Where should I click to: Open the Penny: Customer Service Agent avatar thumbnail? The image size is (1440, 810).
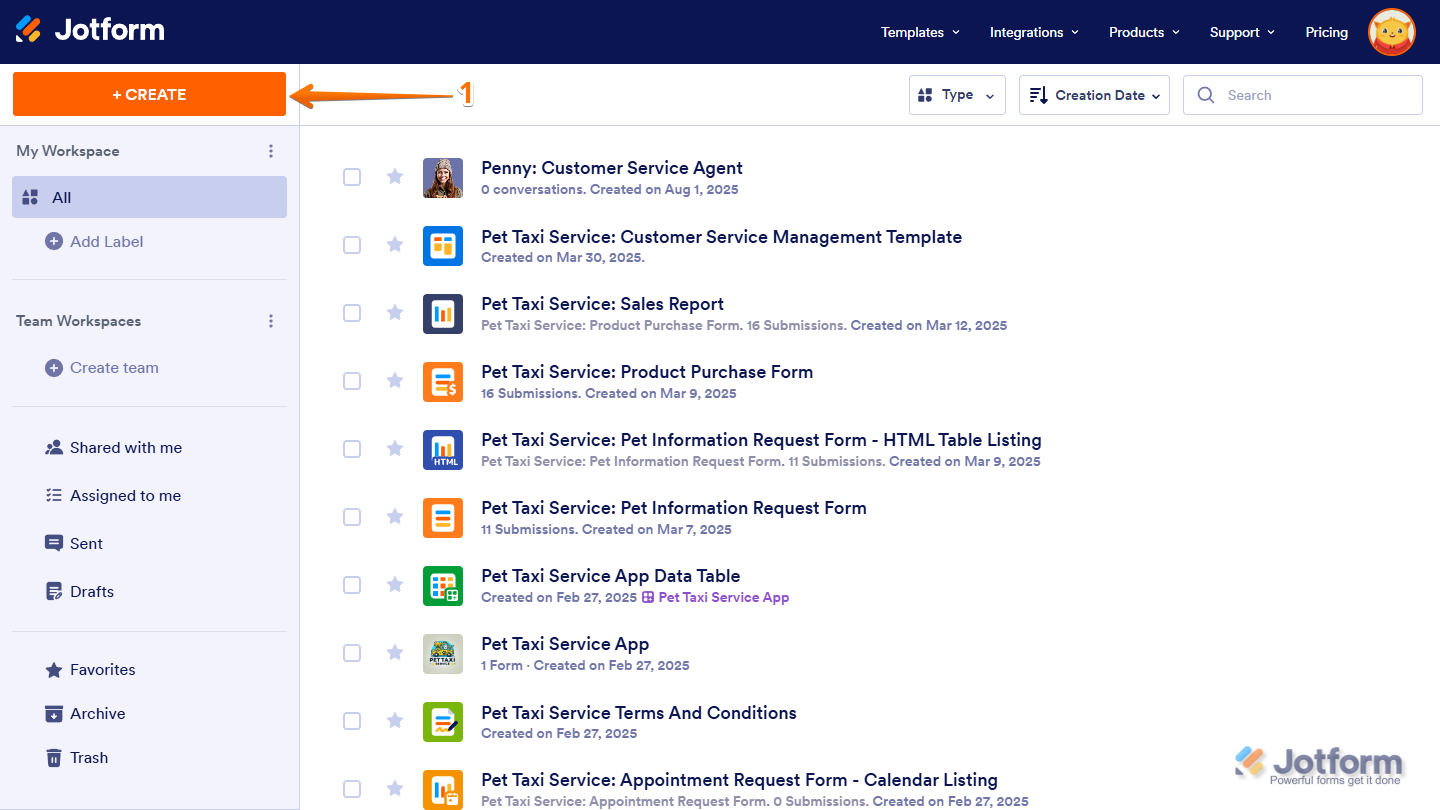[443, 177]
